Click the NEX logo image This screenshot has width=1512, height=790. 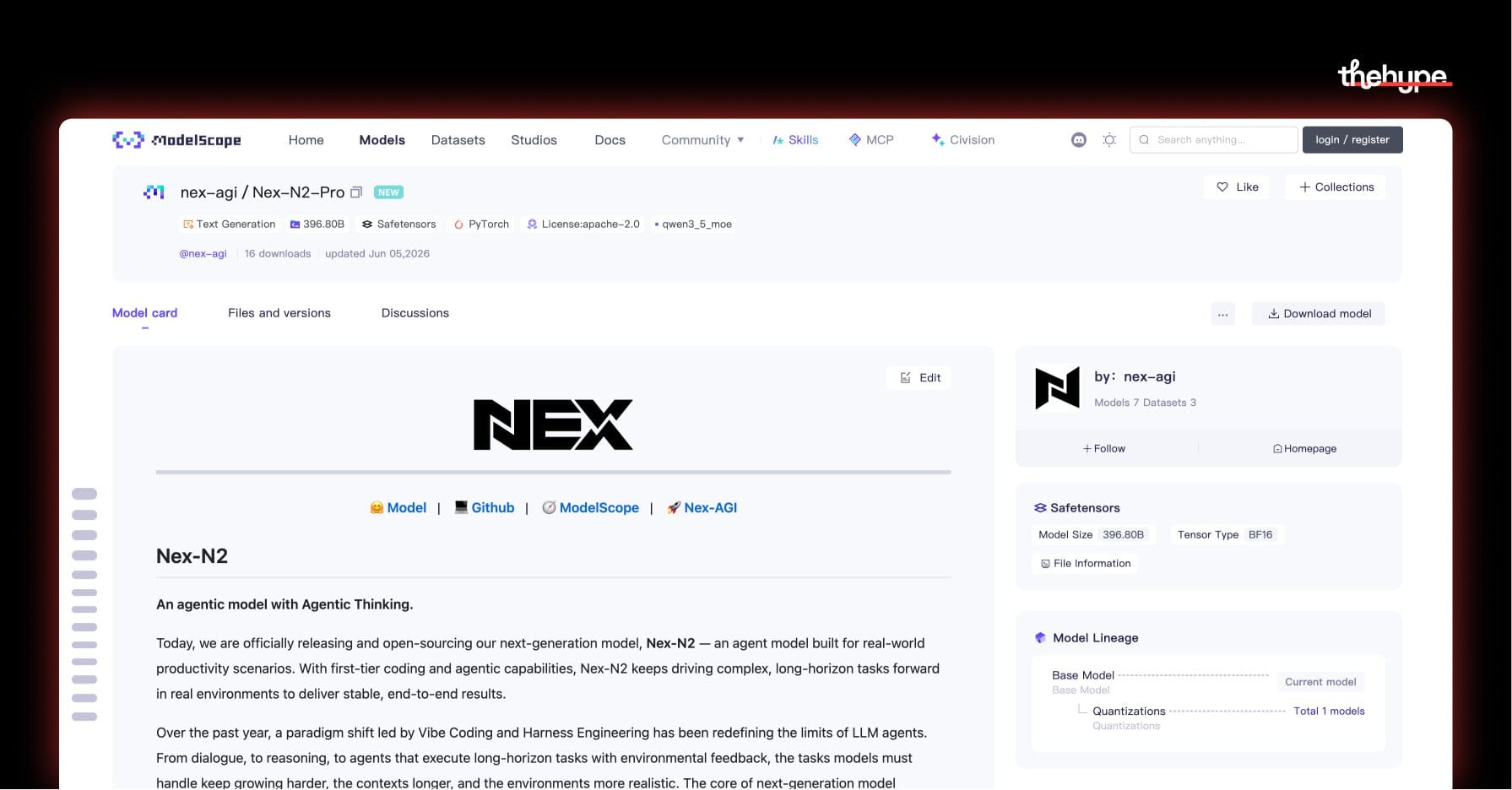553,425
